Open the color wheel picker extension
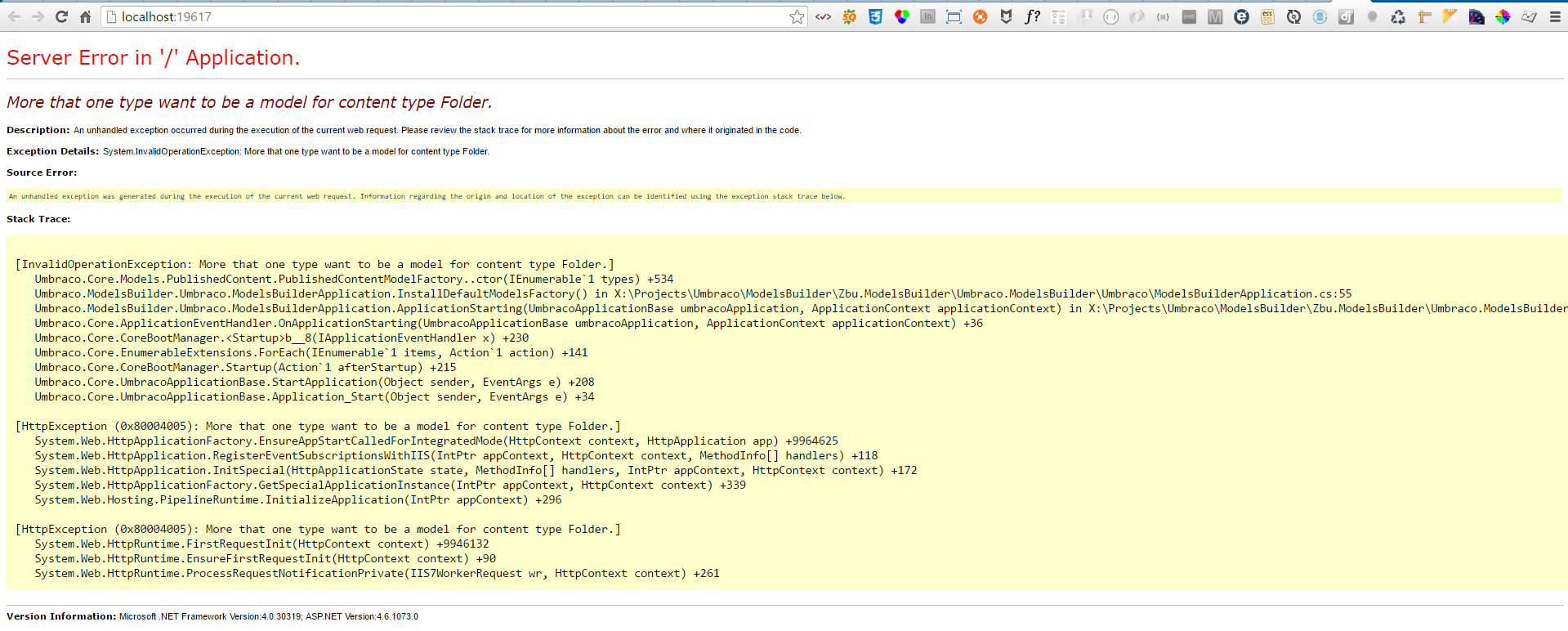The height and width of the screenshot is (631, 1568). tap(1503, 16)
